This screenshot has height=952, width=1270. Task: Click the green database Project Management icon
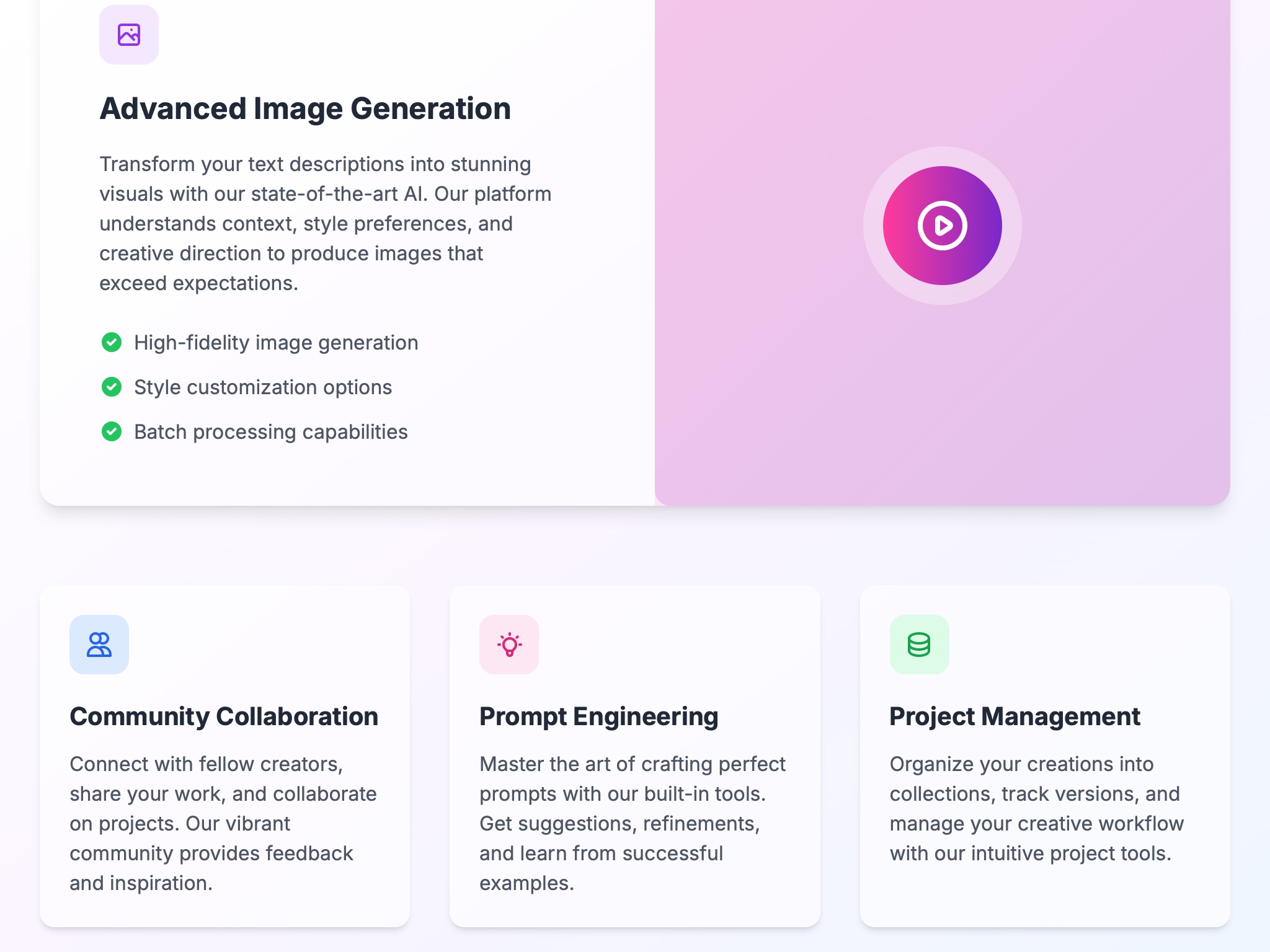919,645
